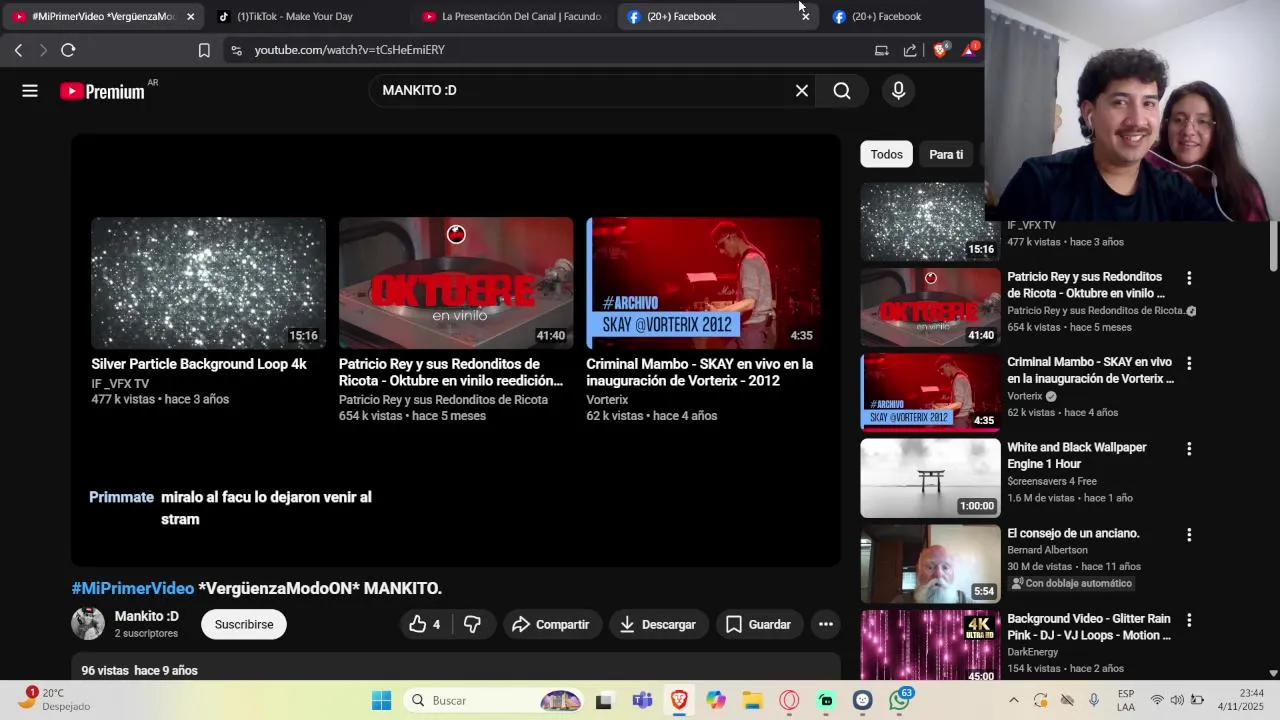Viewport: 1280px width, 720px height.
Task: Start voice search with microphone icon
Action: [x=898, y=91]
